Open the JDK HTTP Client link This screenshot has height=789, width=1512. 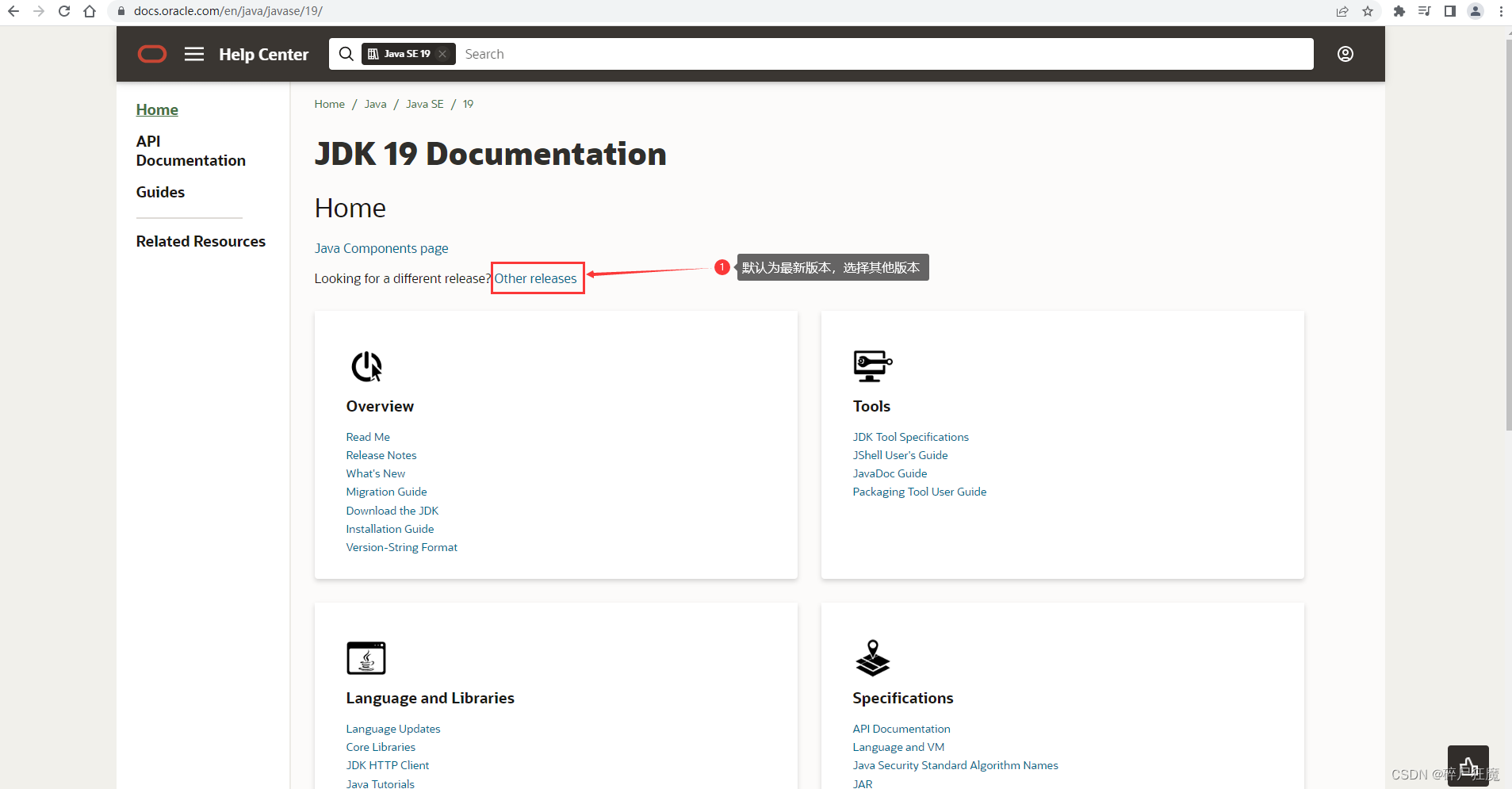pyautogui.click(x=388, y=765)
